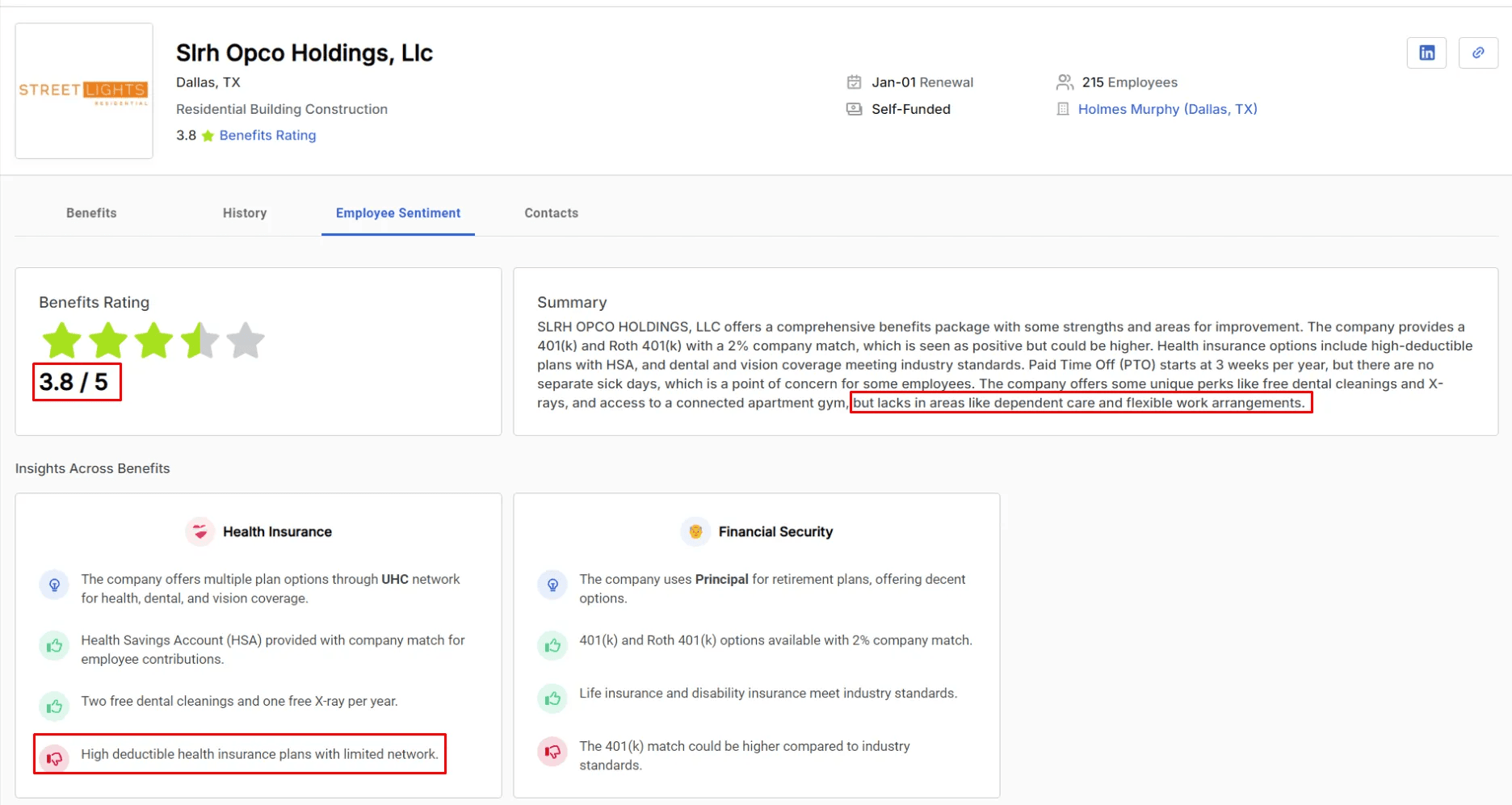Open the History tab
Image resolution: width=1512 pixels, height=805 pixels.
click(x=244, y=212)
